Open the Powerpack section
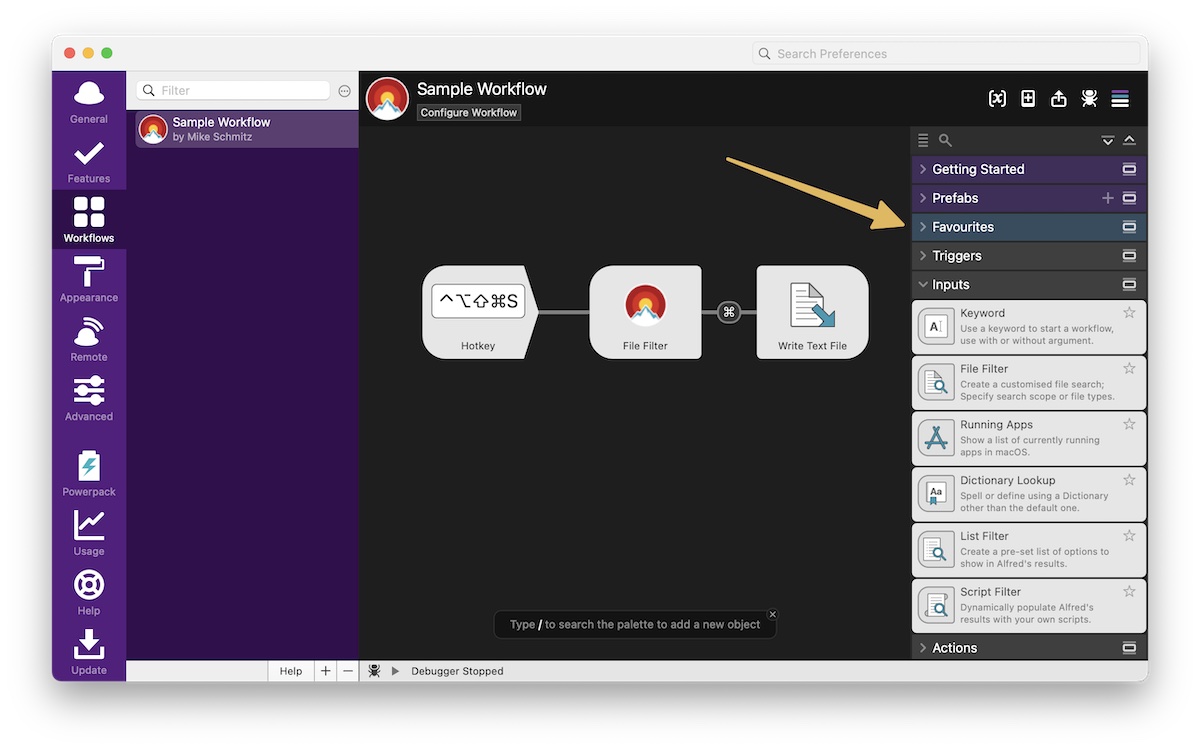1200x750 pixels. point(89,474)
